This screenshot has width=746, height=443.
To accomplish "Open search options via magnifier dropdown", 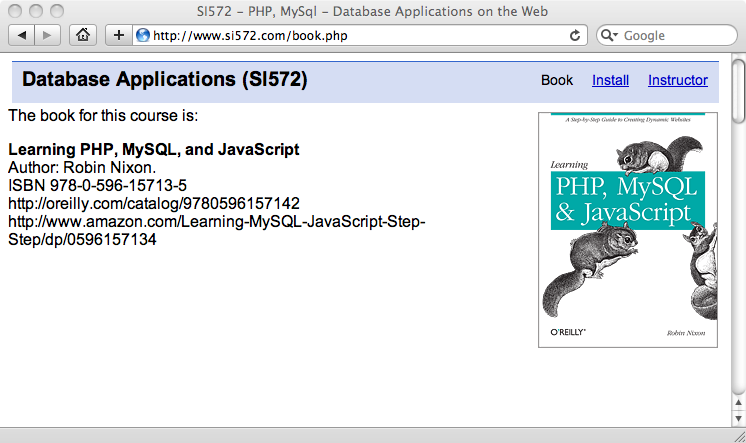I will click(609, 35).
